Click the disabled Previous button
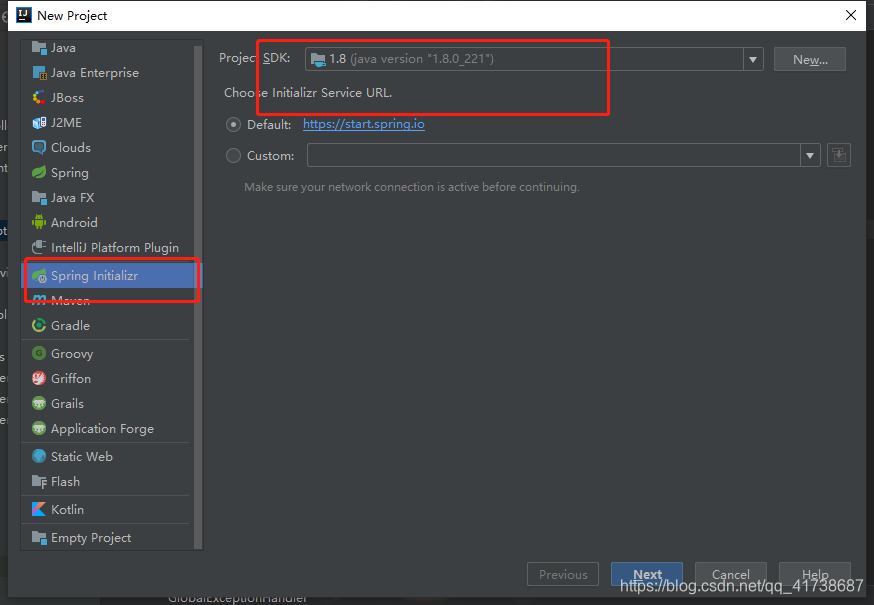The image size is (874, 605). (563, 574)
